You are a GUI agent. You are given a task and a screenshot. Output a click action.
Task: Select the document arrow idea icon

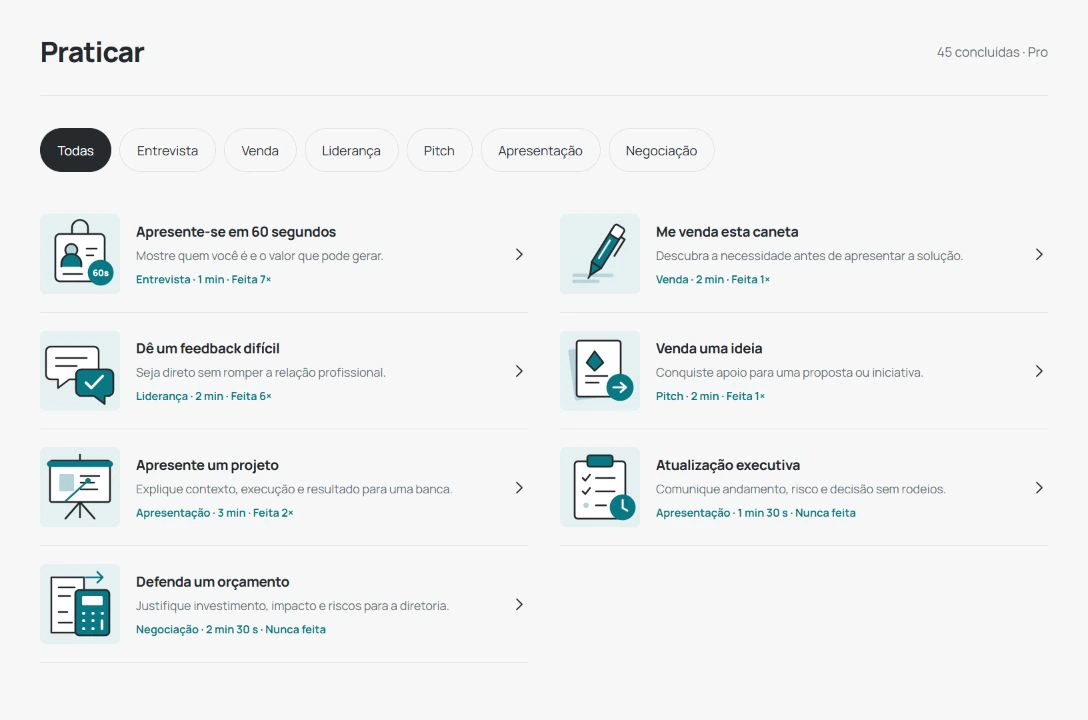pyautogui.click(x=600, y=370)
